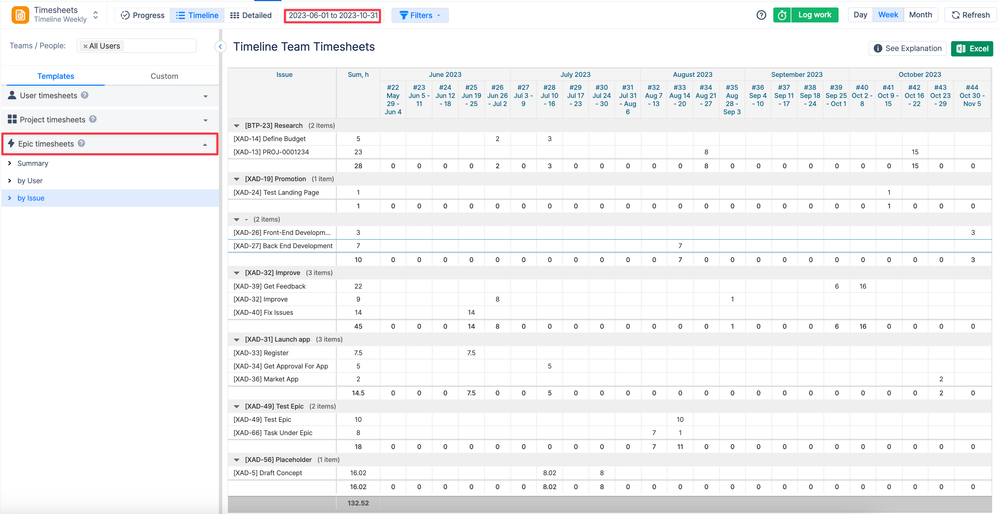Collapse the [XAD-49] Test Epic group

pyautogui.click(x=237, y=406)
